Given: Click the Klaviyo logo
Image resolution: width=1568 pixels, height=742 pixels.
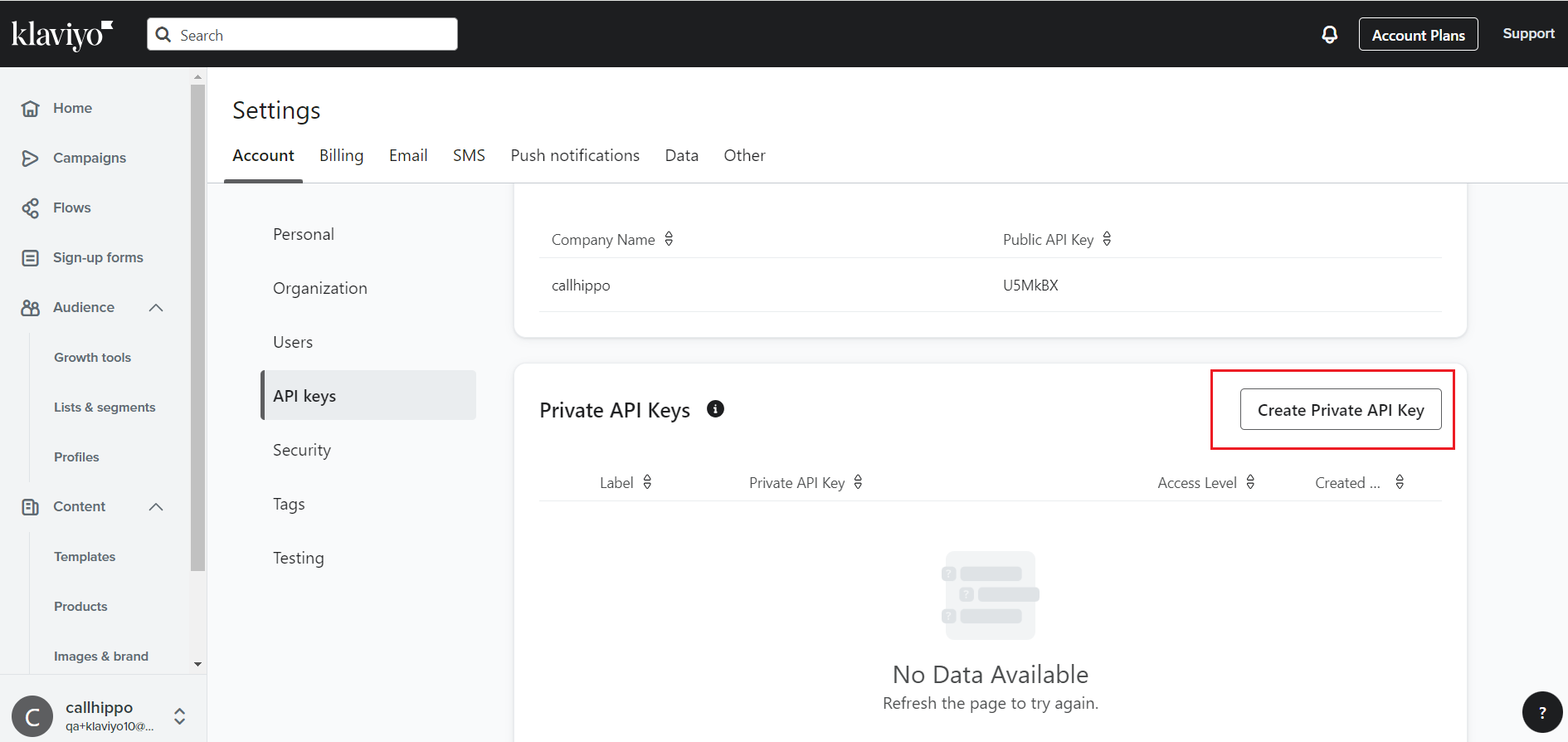Looking at the screenshot, I should pyautogui.click(x=62, y=35).
